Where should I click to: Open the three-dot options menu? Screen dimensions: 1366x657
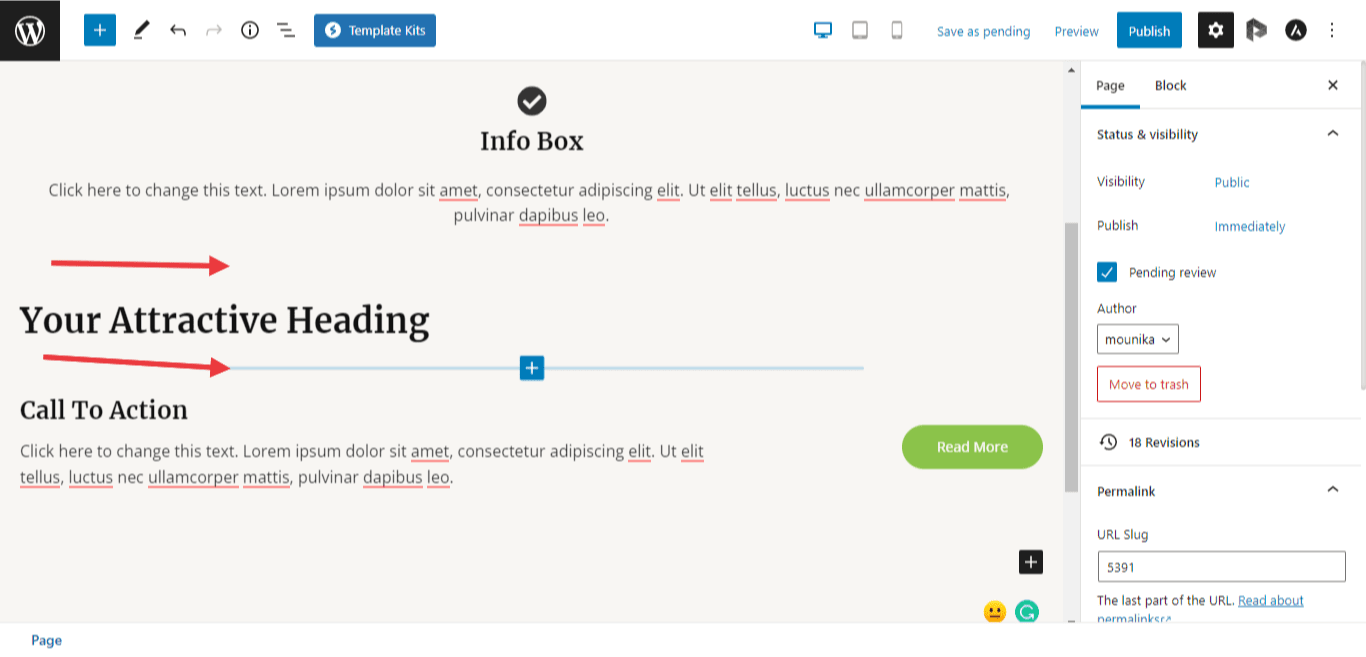1332,30
